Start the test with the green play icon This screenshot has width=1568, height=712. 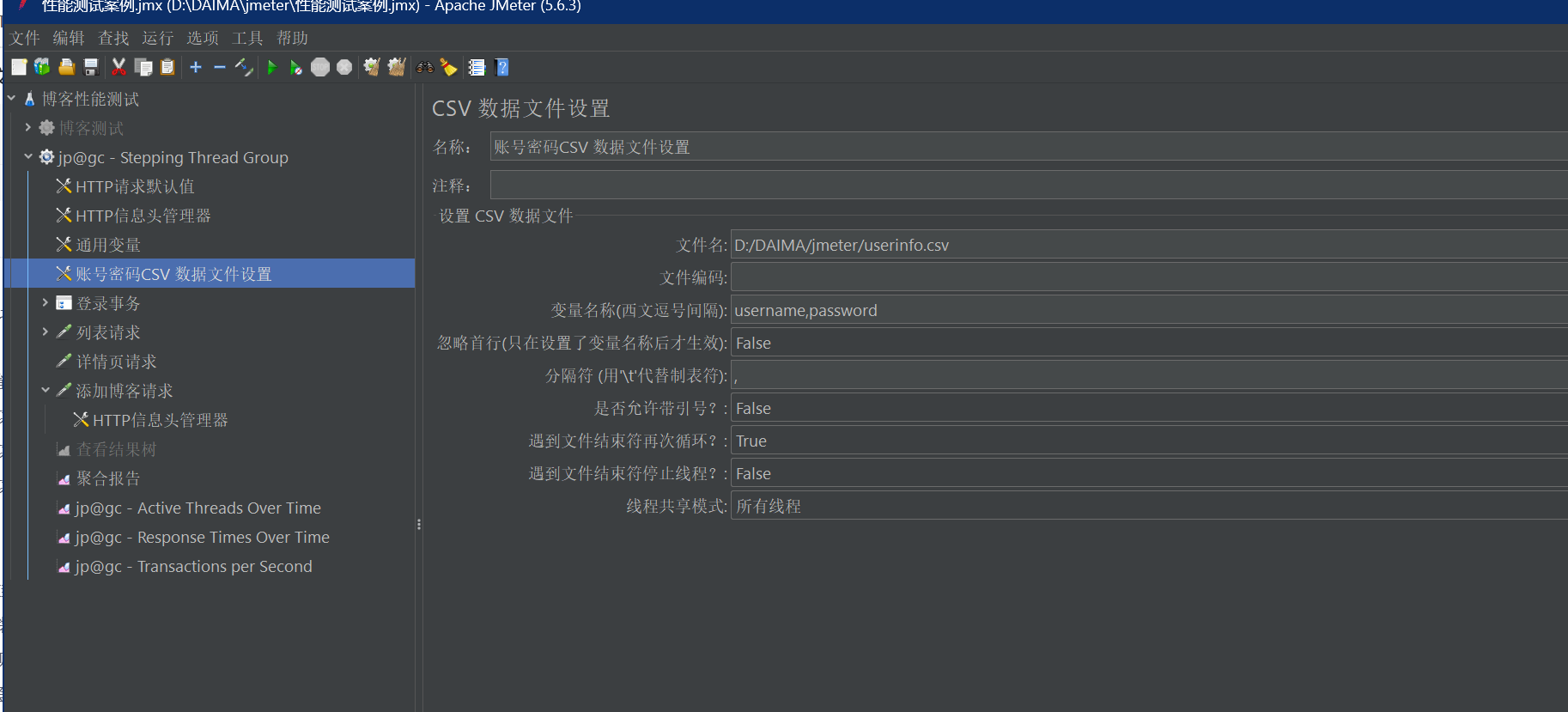(x=272, y=67)
